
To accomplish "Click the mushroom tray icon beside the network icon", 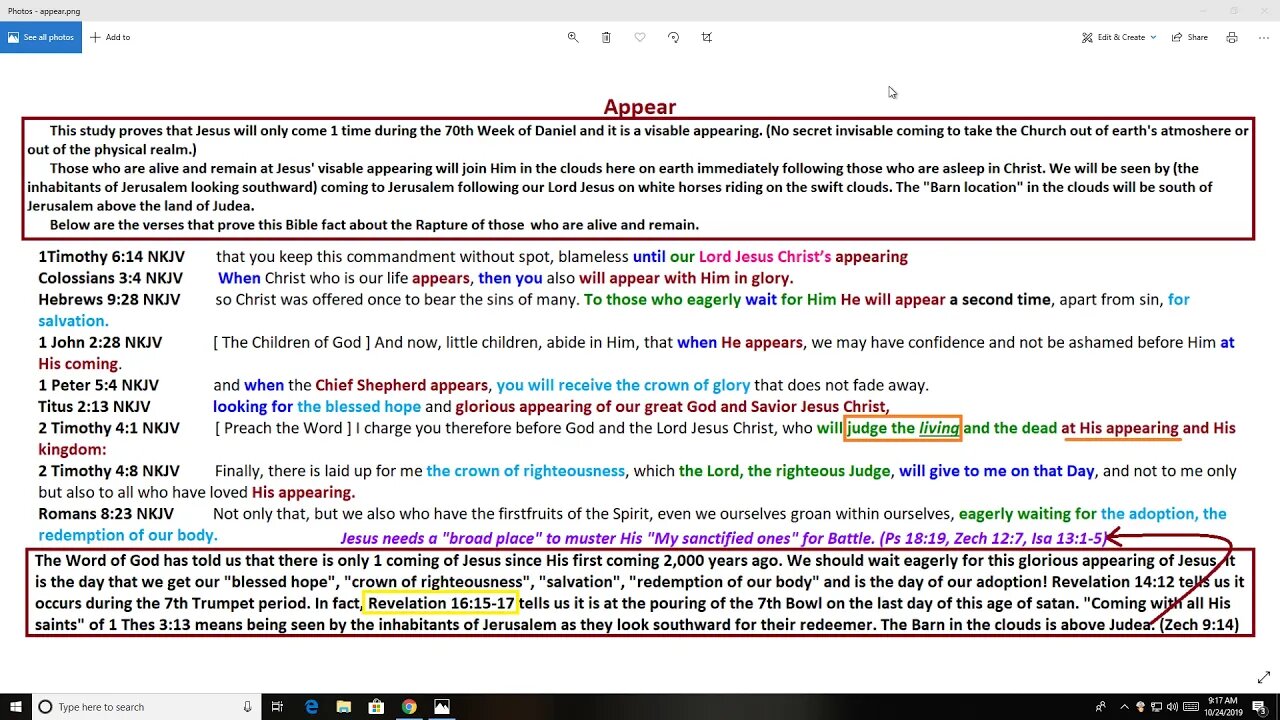I will click(1141, 707).
